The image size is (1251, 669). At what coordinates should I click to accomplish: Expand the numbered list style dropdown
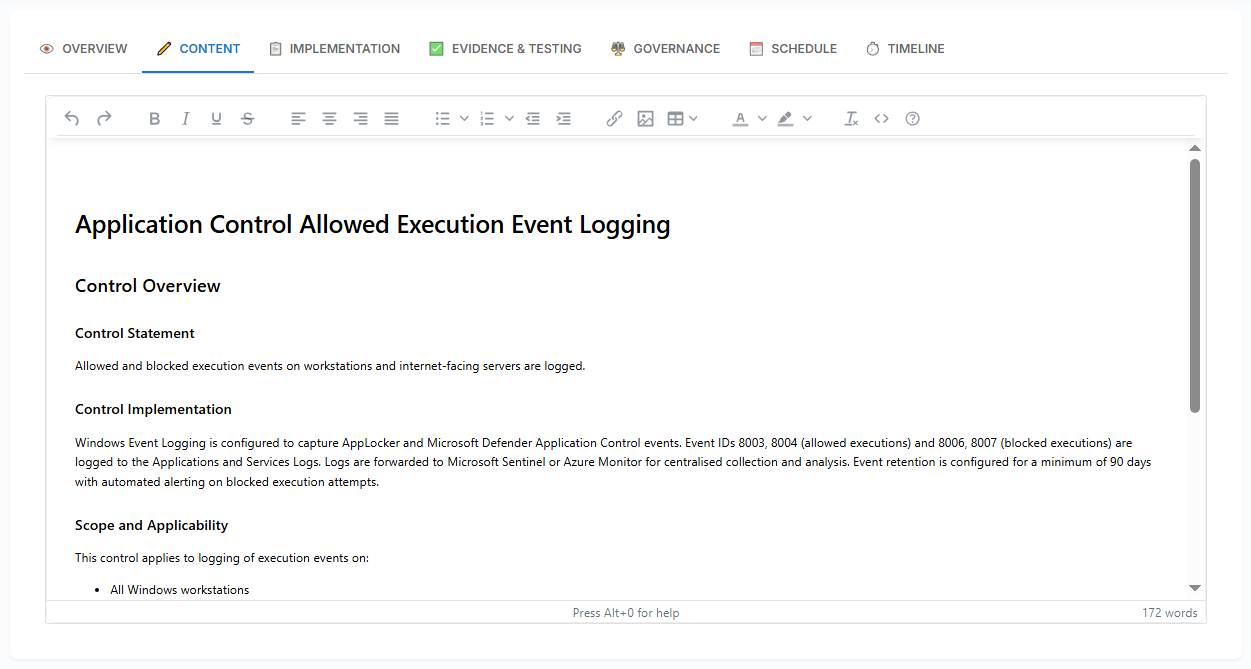(x=509, y=118)
